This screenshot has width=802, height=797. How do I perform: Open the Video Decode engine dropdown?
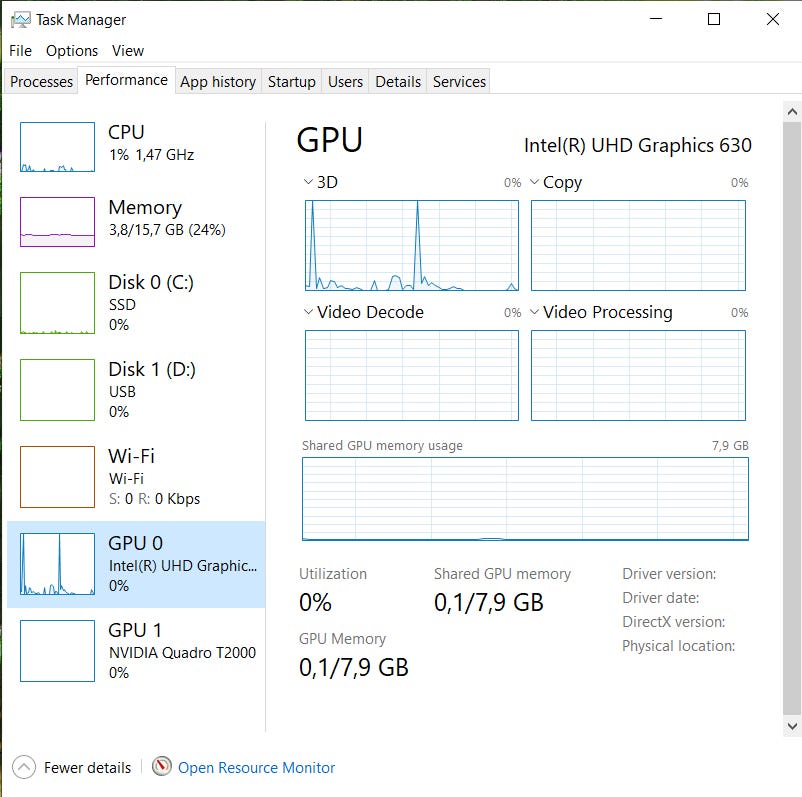tap(308, 313)
